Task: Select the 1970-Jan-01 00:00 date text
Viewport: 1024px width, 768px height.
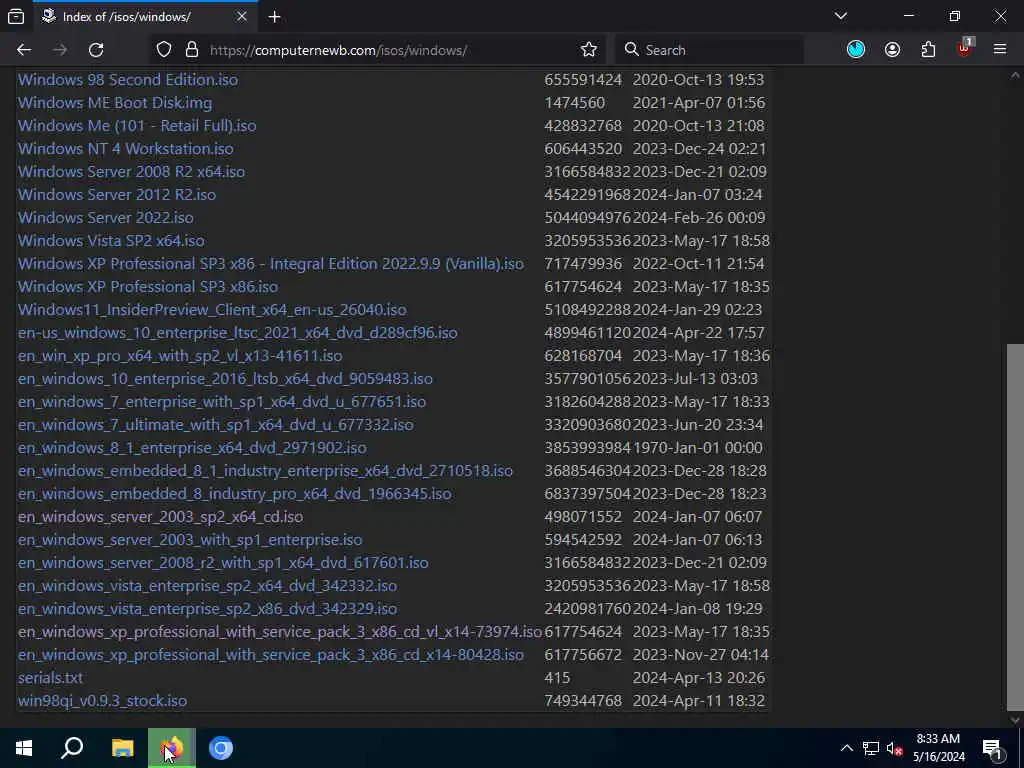Action: click(x=697, y=447)
